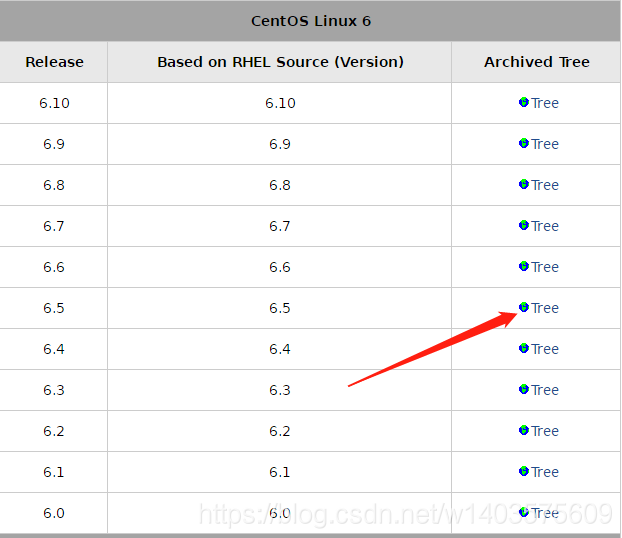Click RHEL source version 6.2 cell
This screenshot has height=538, width=622.
pos(280,431)
